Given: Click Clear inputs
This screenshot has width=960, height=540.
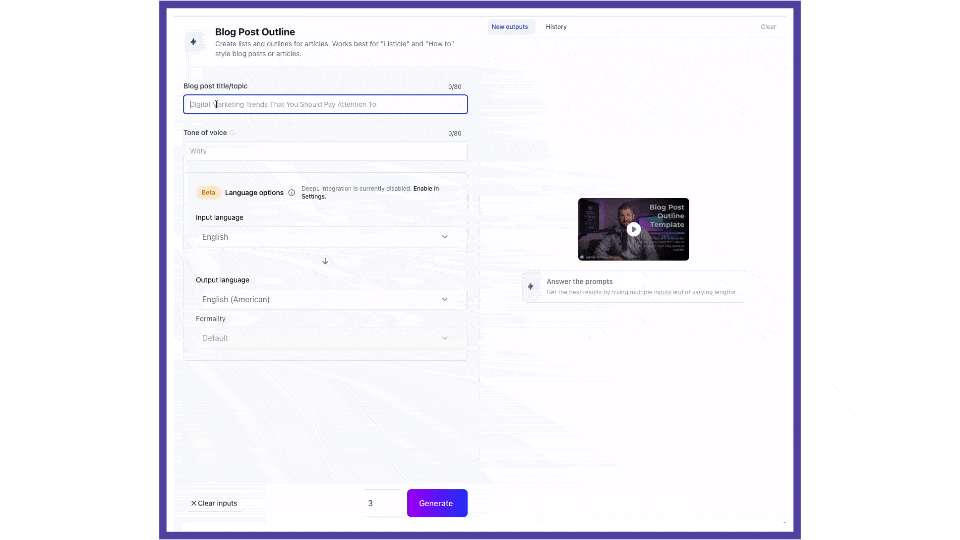Looking at the screenshot, I should (x=214, y=503).
